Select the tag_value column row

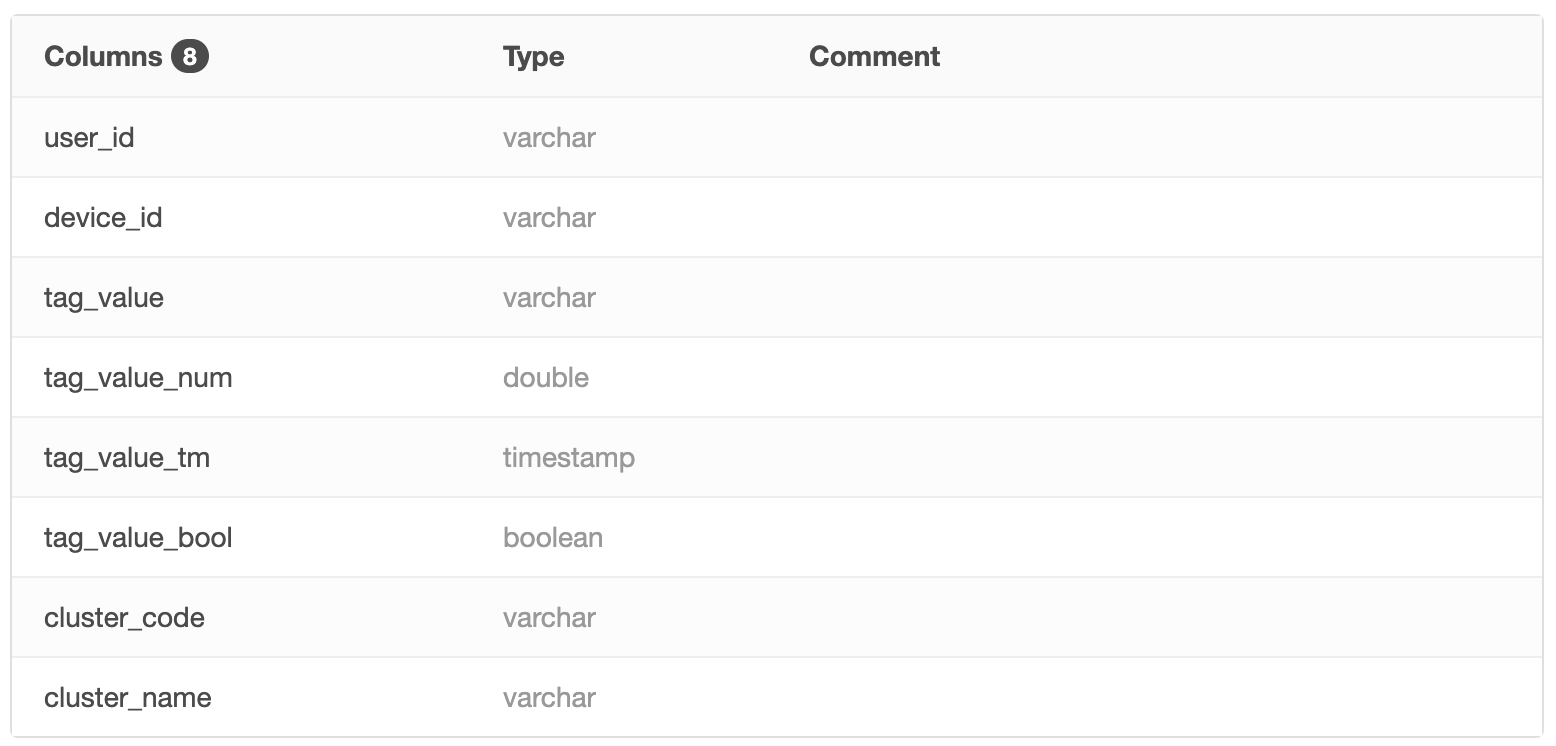click(104, 298)
